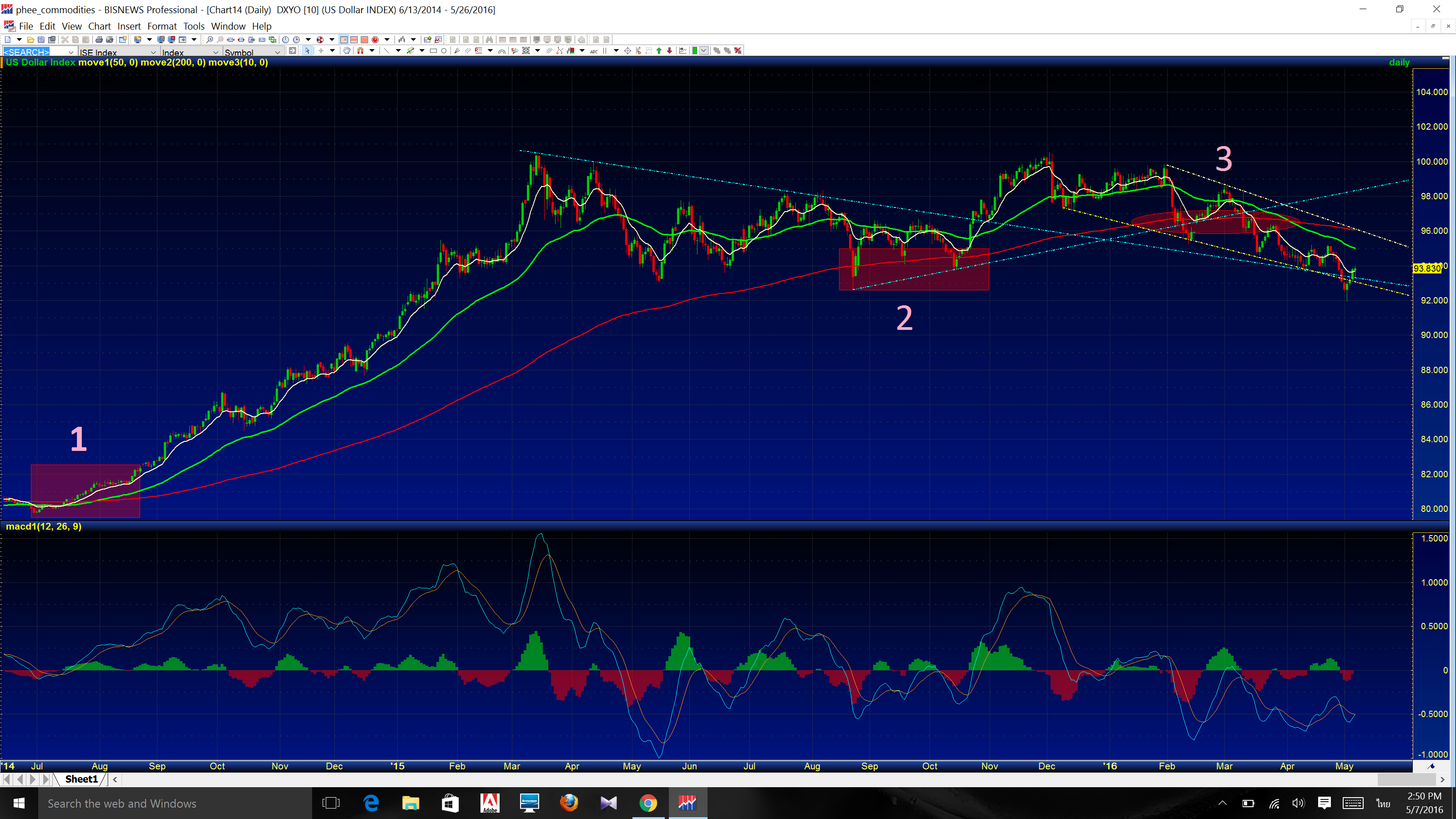This screenshot has height=819, width=1456.
Task: Click the go arrow button beside Symbol
Action: (x=292, y=51)
